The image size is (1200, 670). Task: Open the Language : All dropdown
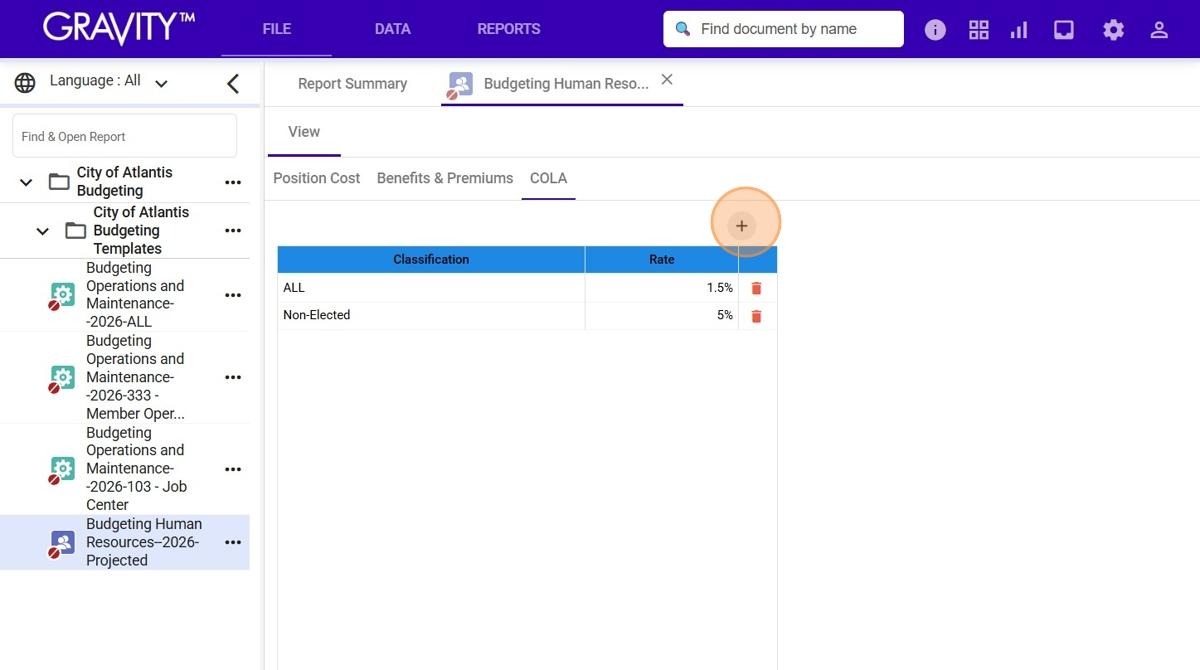[x=109, y=82]
